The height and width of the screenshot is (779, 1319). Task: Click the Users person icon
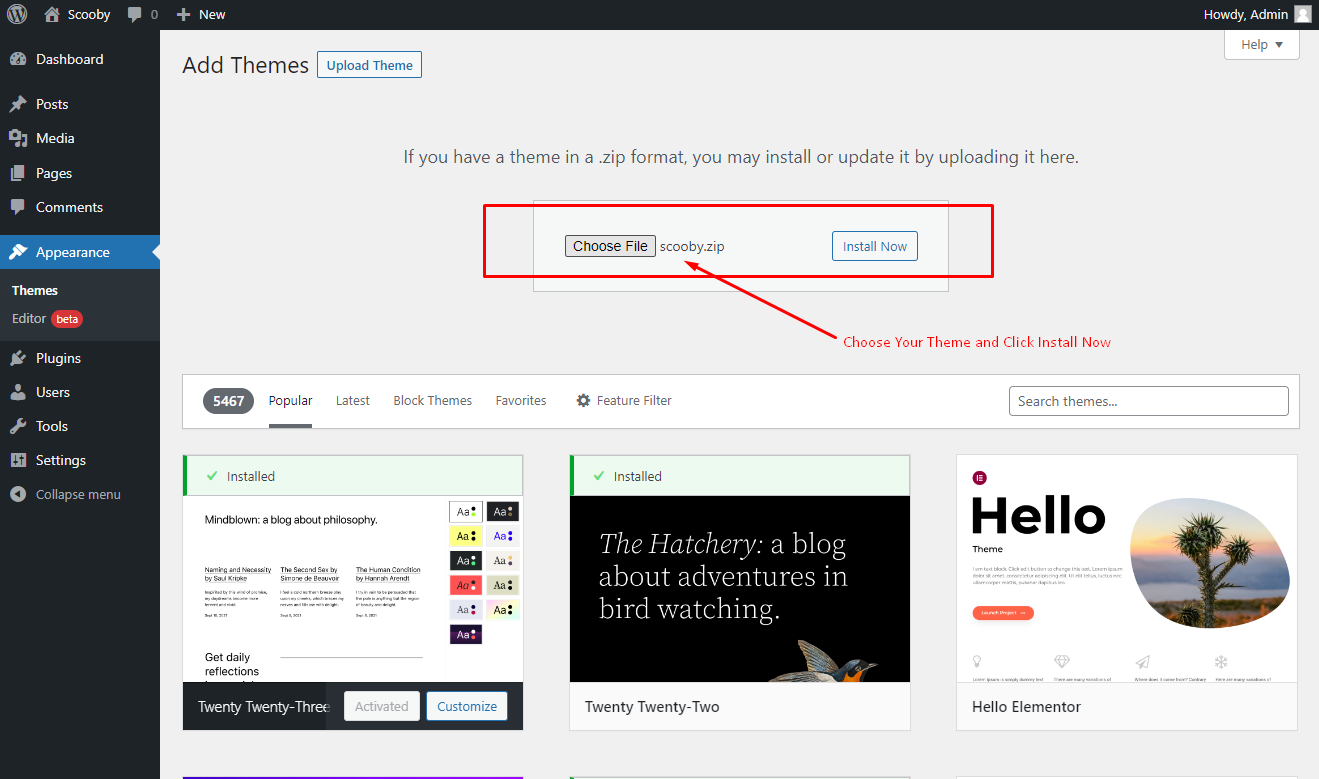tap(18, 392)
